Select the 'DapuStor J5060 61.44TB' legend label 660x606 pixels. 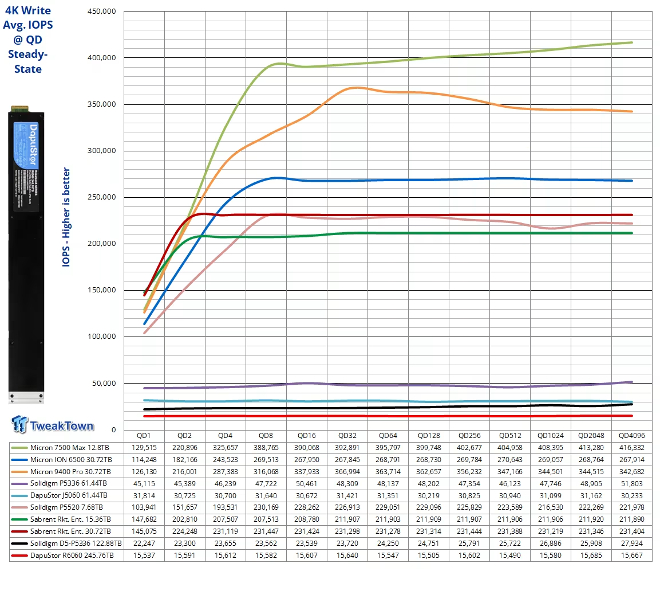[x=69, y=495]
